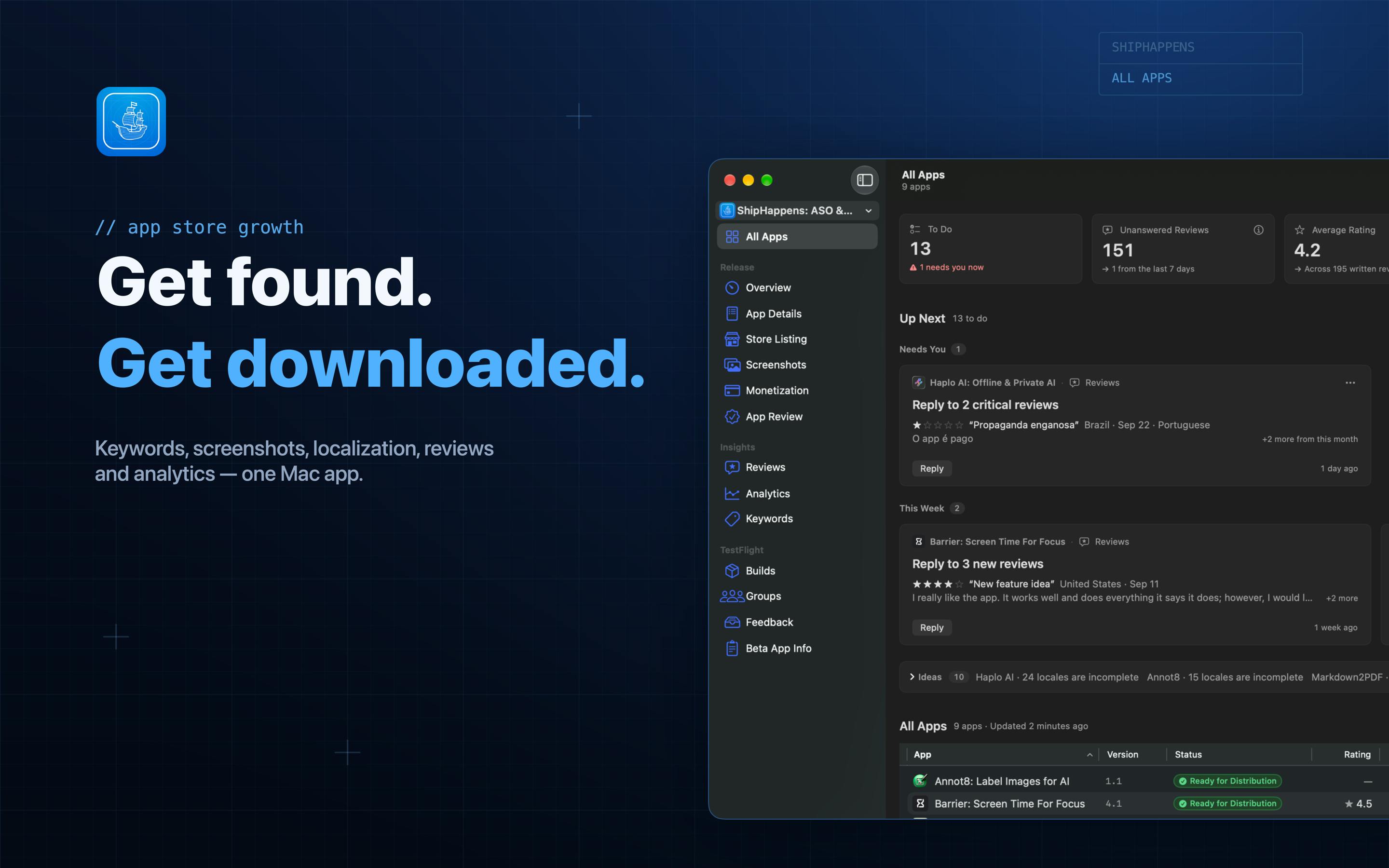Screen dimensions: 1389x868
Task: Click the Reviews tag on the Haplo AI card
Action: (x=1094, y=383)
